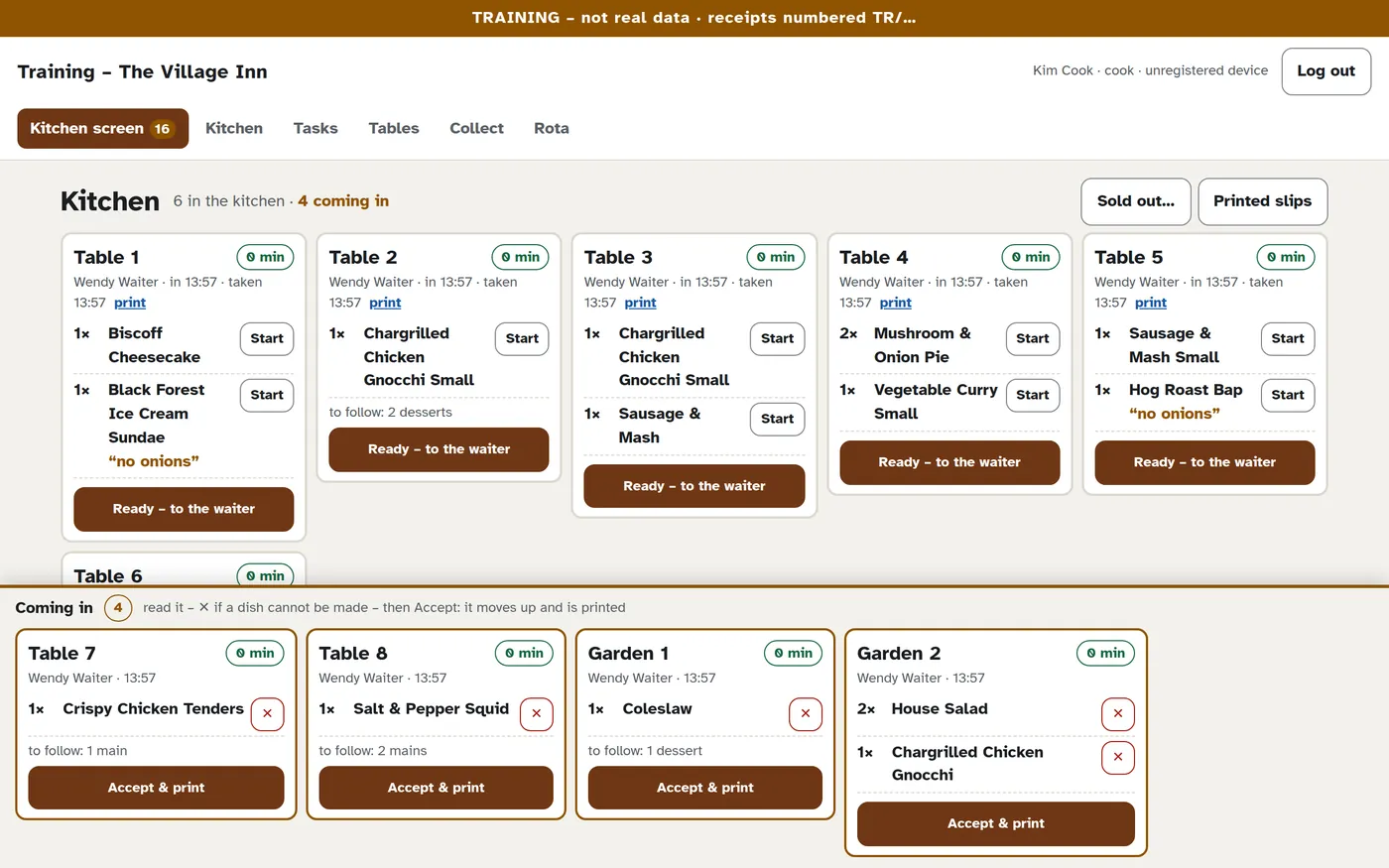The width and height of the screenshot is (1389, 868).
Task: Click 'to follow: 1 dessert' on Garden 1
Action: coord(645,751)
